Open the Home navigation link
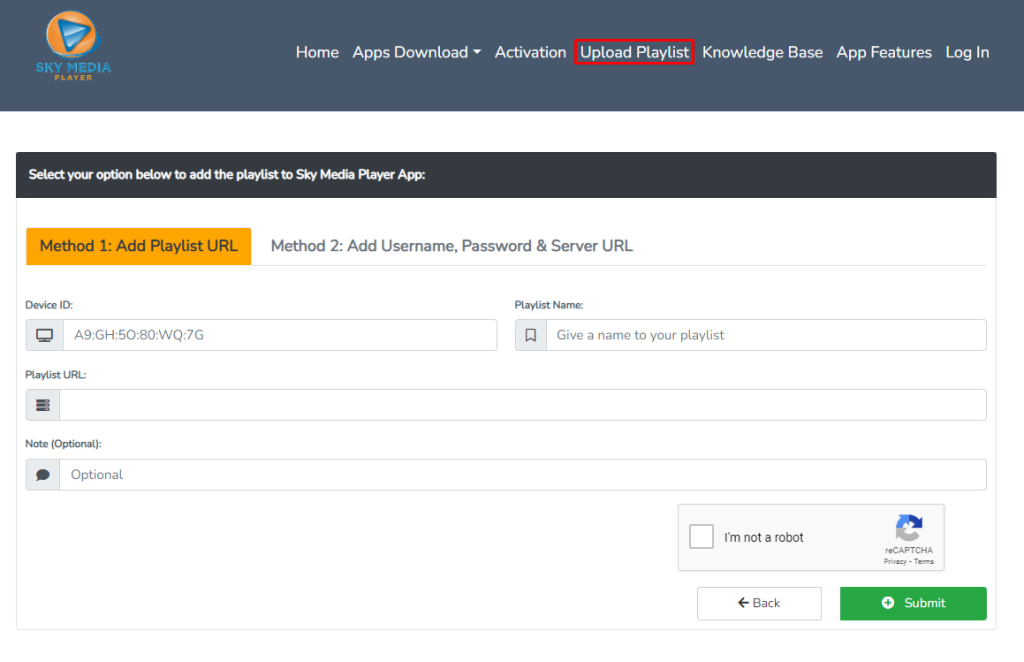The image size is (1024, 662). 317,52
